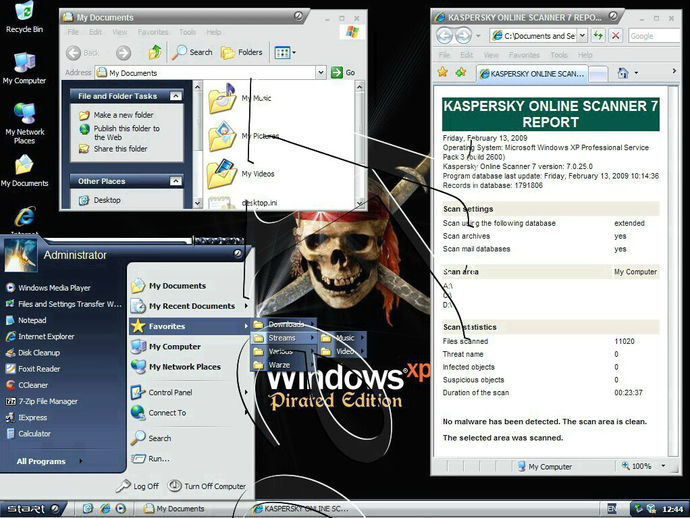Click Internet Explorer quick launch icon
Image resolution: width=690 pixels, height=518 pixels.
click(x=105, y=509)
